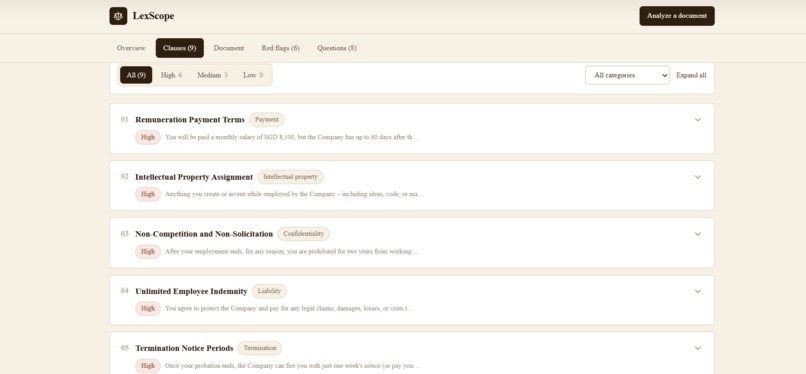The height and width of the screenshot is (374, 806).
Task: Click the High badge on Non-Competition clause
Action: pyautogui.click(x=148, y=252)
